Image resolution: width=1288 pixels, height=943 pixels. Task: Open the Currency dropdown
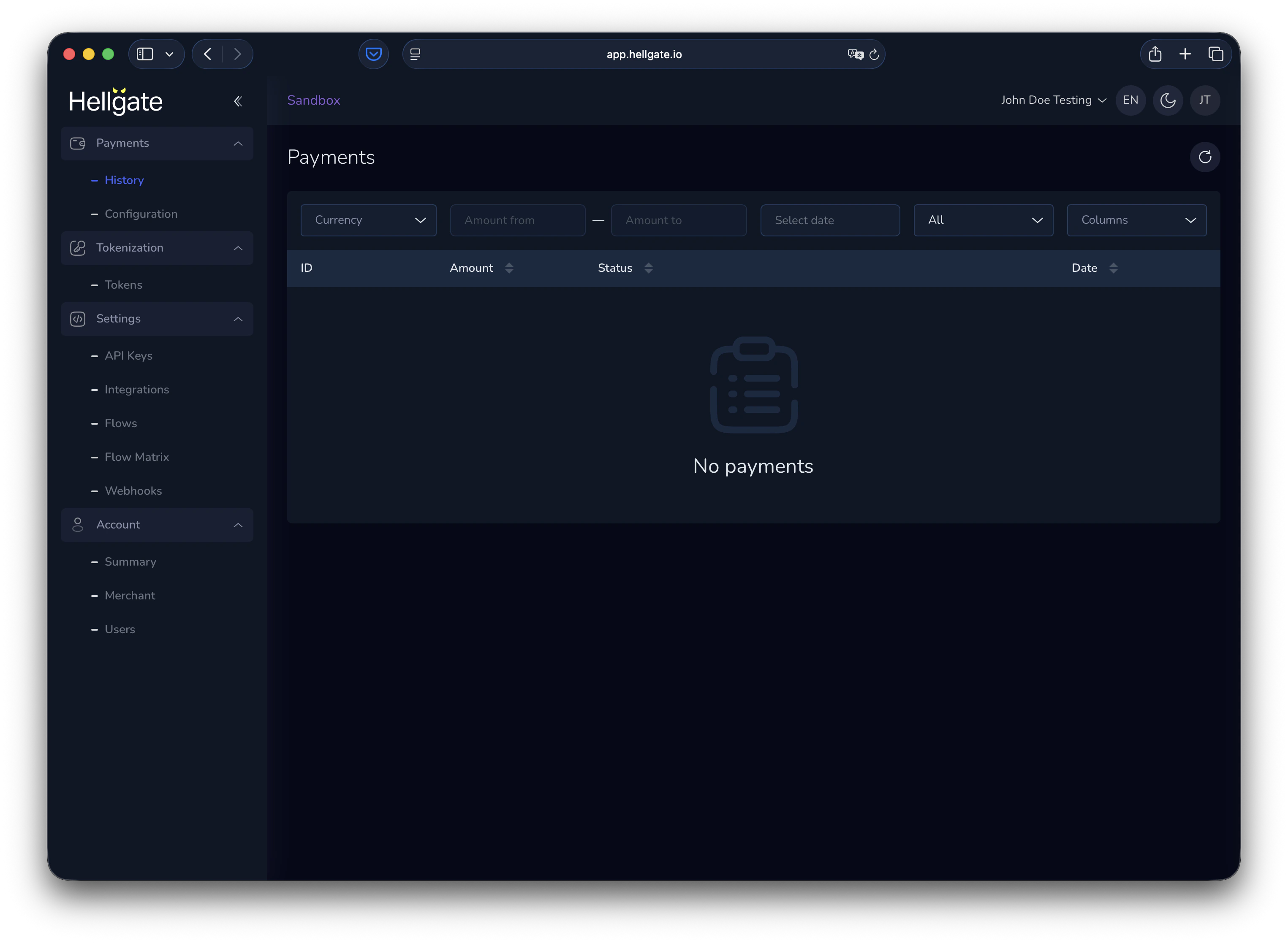(368, 220)
